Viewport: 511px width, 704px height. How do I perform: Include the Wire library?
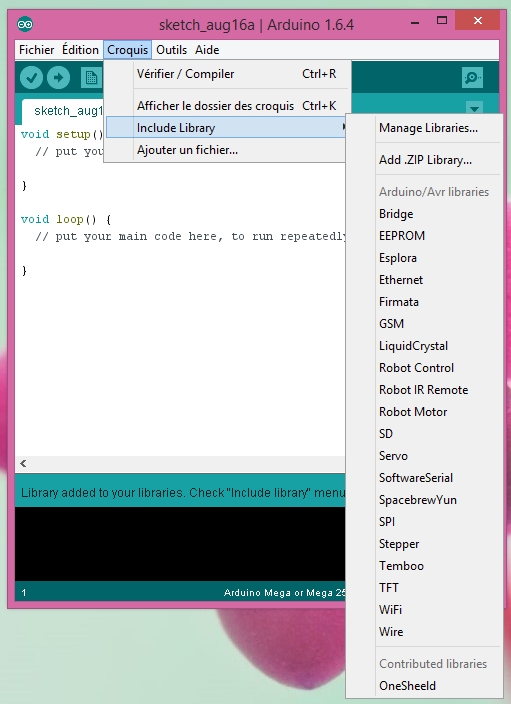tap(425, 632)
